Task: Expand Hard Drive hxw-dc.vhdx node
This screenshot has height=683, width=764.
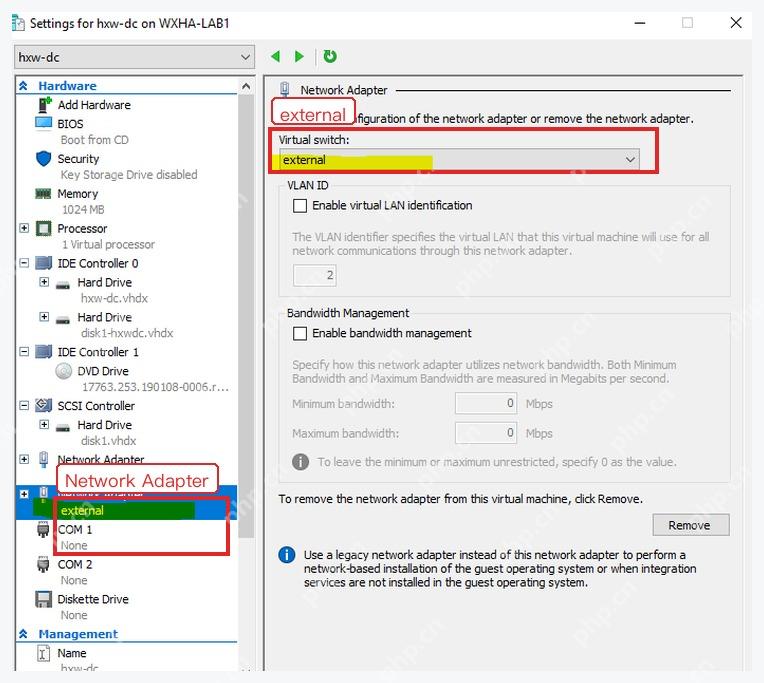Action: pyautogui.click(x=44, y=282)
